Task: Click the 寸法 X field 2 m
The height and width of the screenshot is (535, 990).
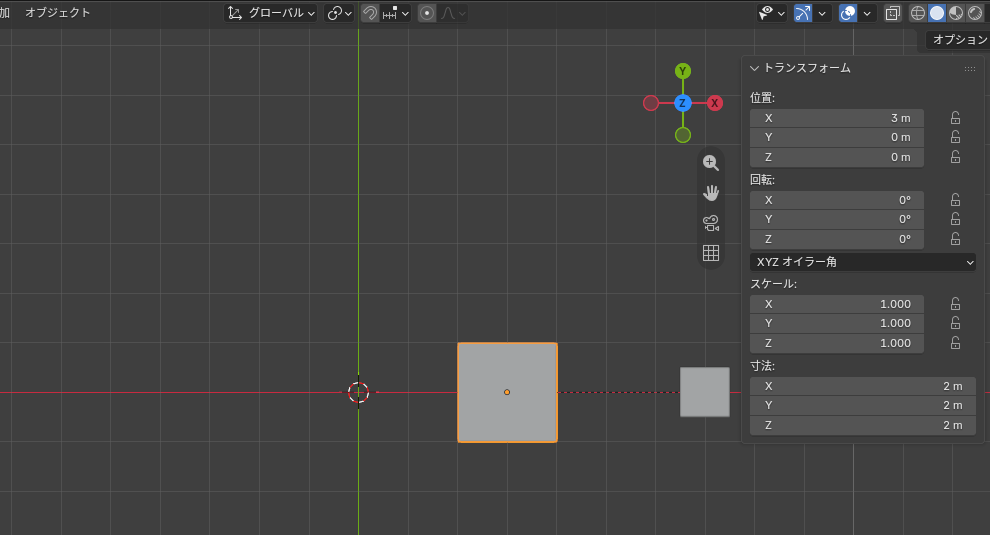Action: pos(862,387)
